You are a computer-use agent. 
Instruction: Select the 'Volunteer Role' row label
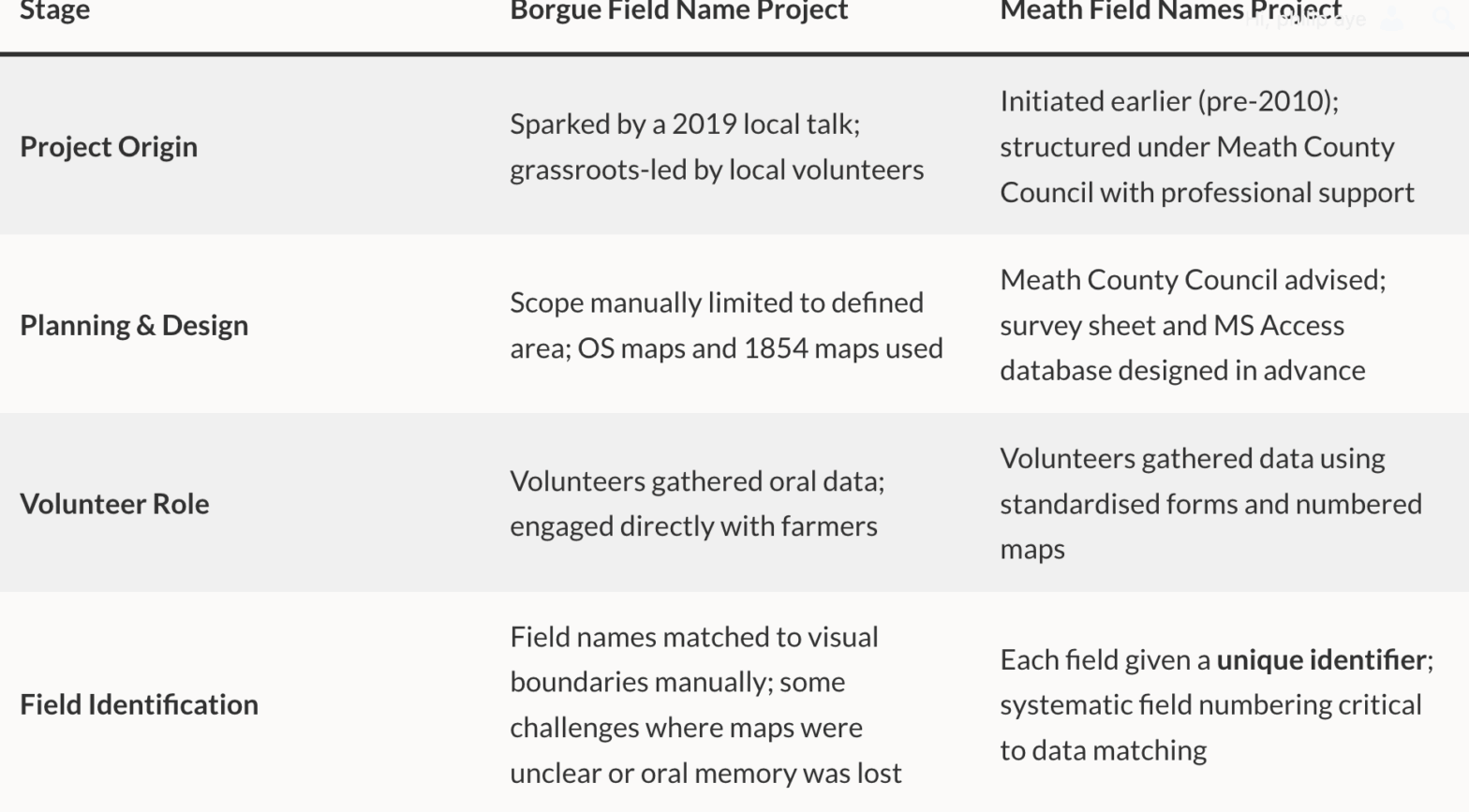(114, 504)
